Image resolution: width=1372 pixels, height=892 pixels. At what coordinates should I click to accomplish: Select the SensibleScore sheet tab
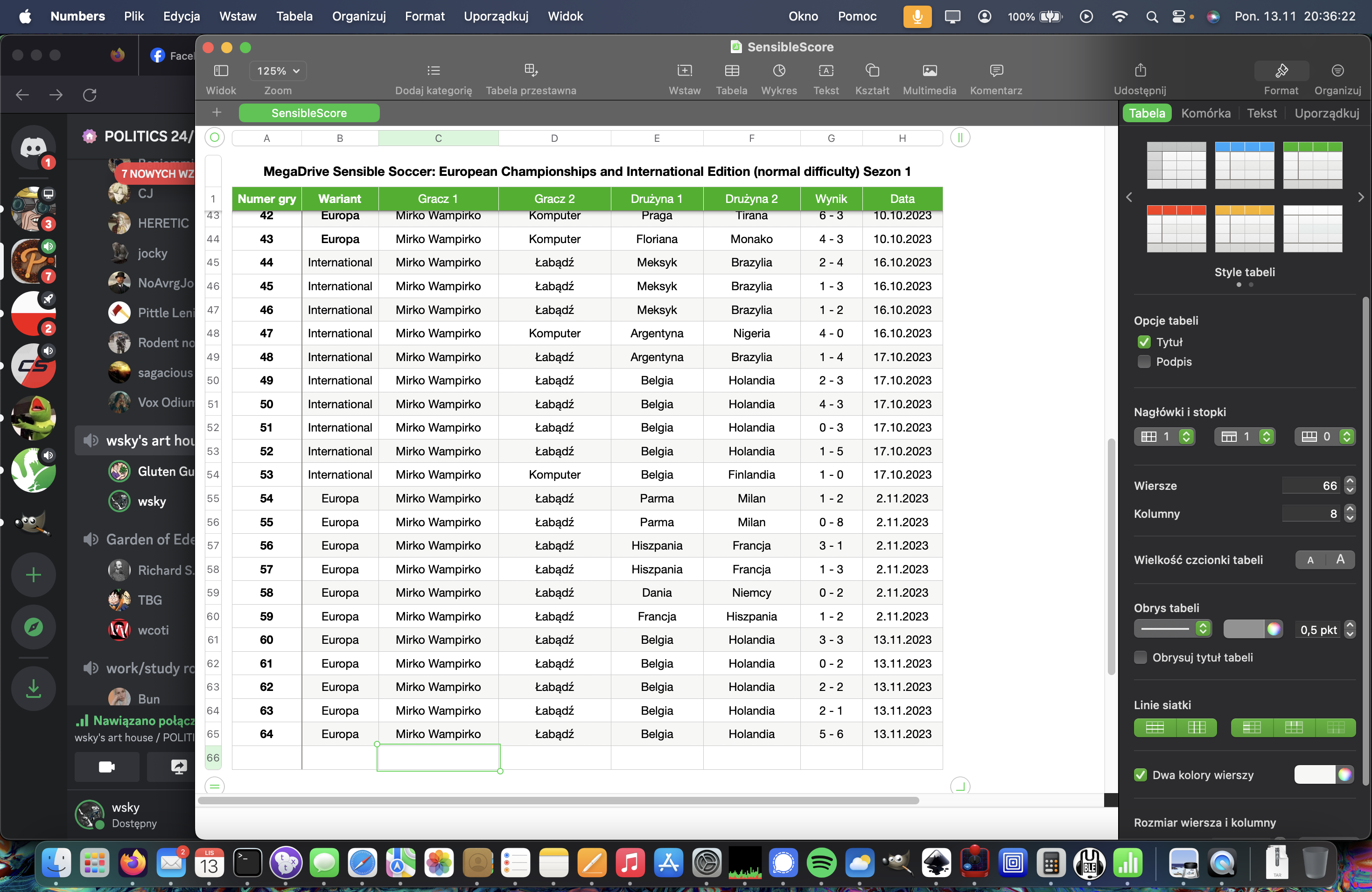click(x=309, y=113)
